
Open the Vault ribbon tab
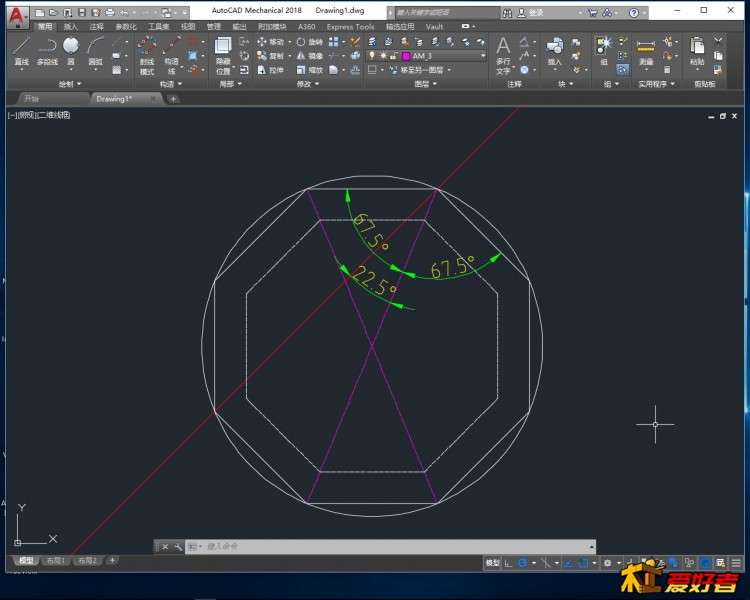(434, 27)
